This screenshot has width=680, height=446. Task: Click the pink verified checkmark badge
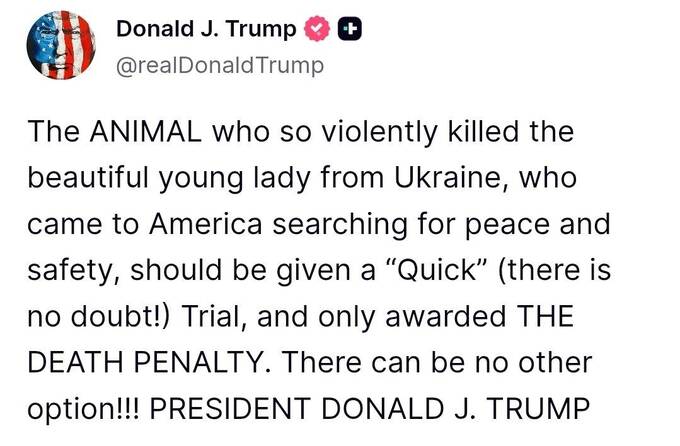pos(314,30)
